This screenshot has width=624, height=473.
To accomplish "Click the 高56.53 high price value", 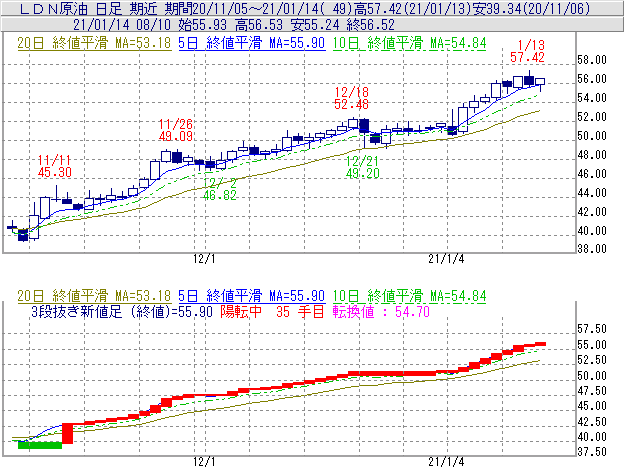I will point(259,25).
